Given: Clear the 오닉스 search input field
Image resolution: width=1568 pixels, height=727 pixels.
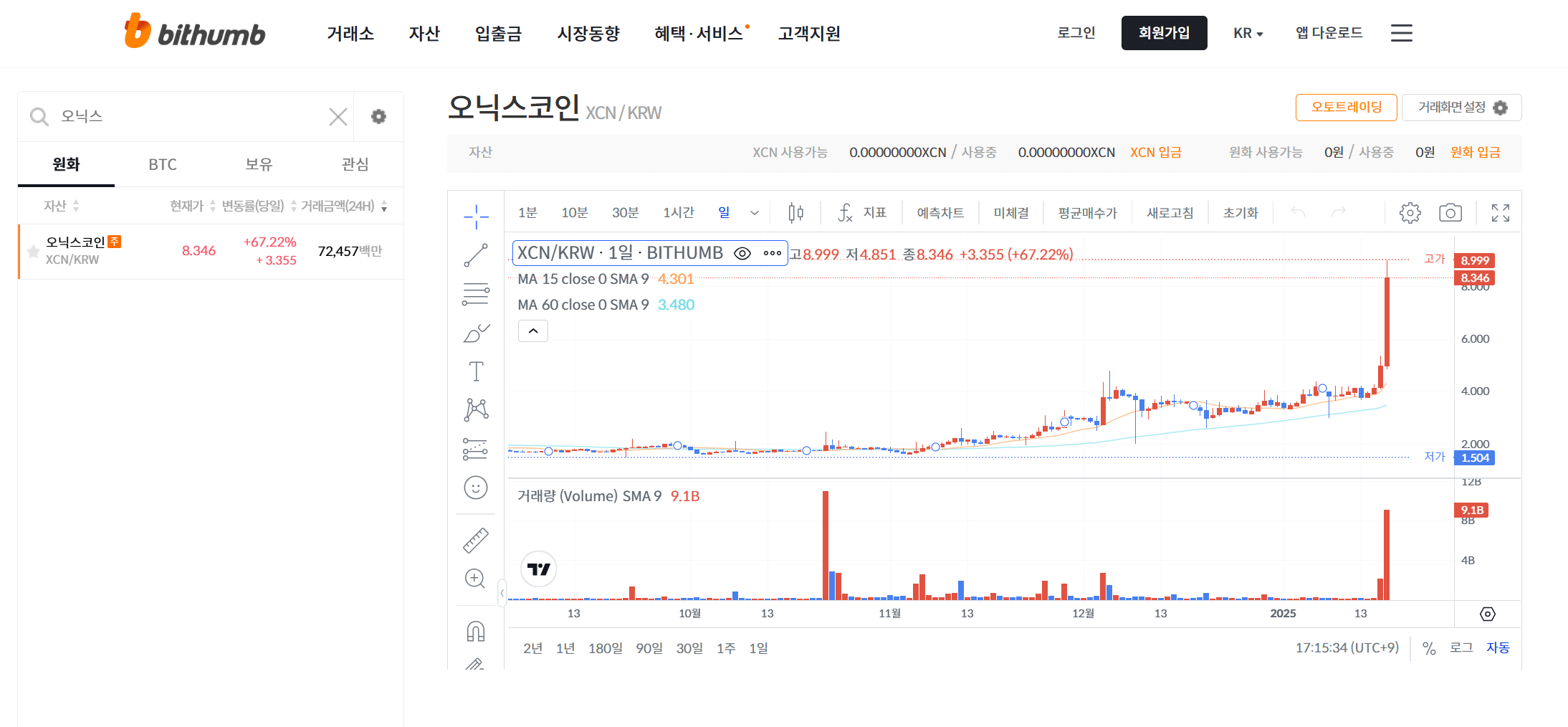Looking at the screenshot, I should 338,116.
